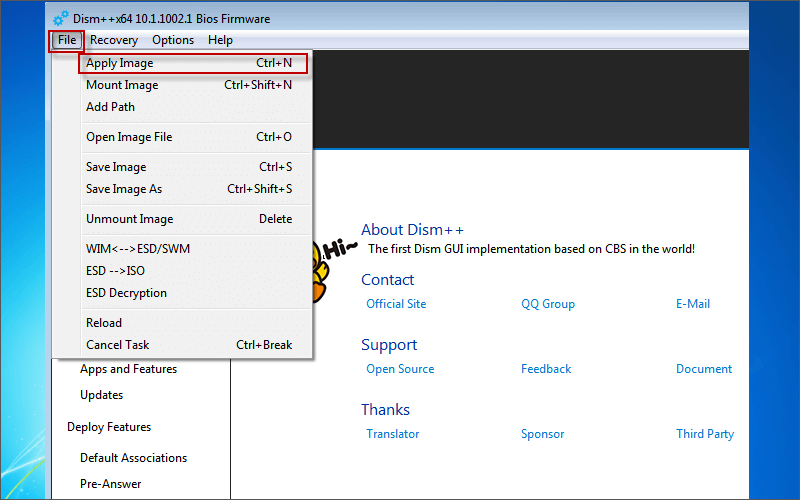Click the Dism++ gear icon in title bar
The width and height of the screenshot is (800, 500).
click(x=61, y=18)
